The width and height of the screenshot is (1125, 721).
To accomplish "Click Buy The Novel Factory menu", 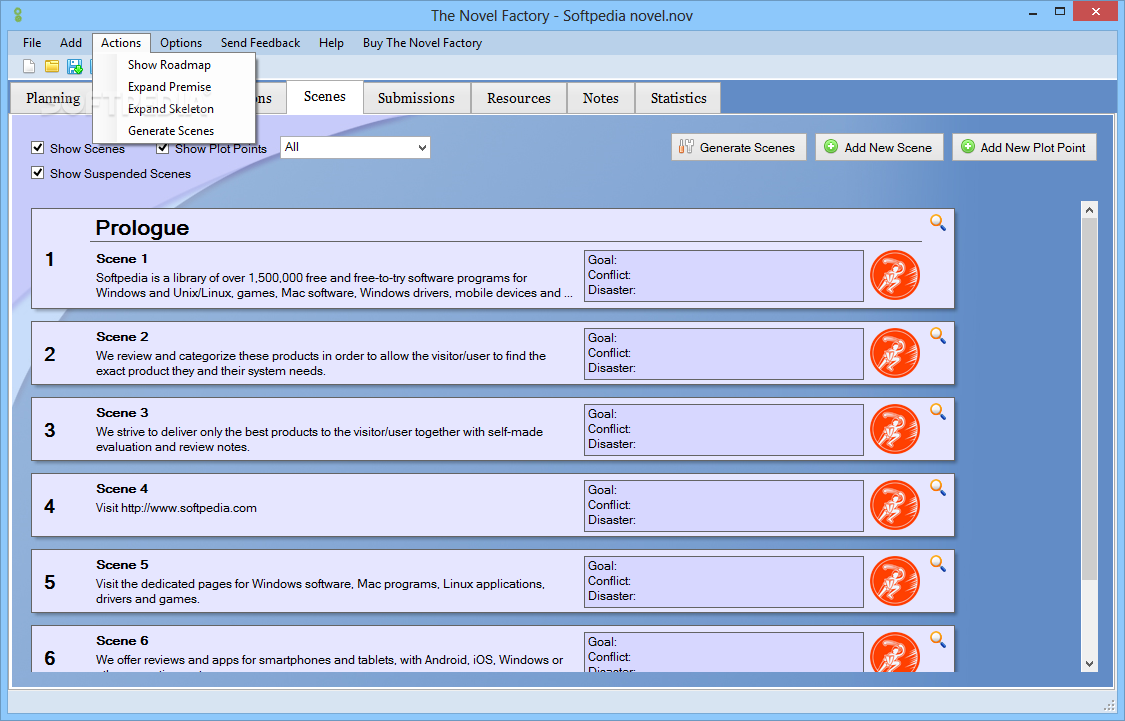I will point(423,43).
